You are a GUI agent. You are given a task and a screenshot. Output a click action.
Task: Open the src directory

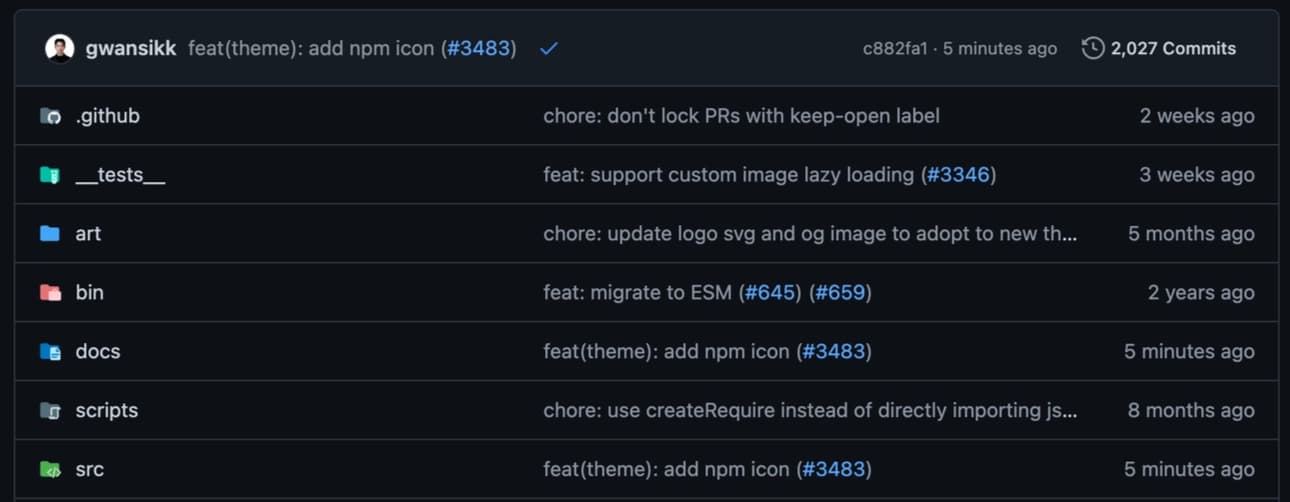[90, 470]
